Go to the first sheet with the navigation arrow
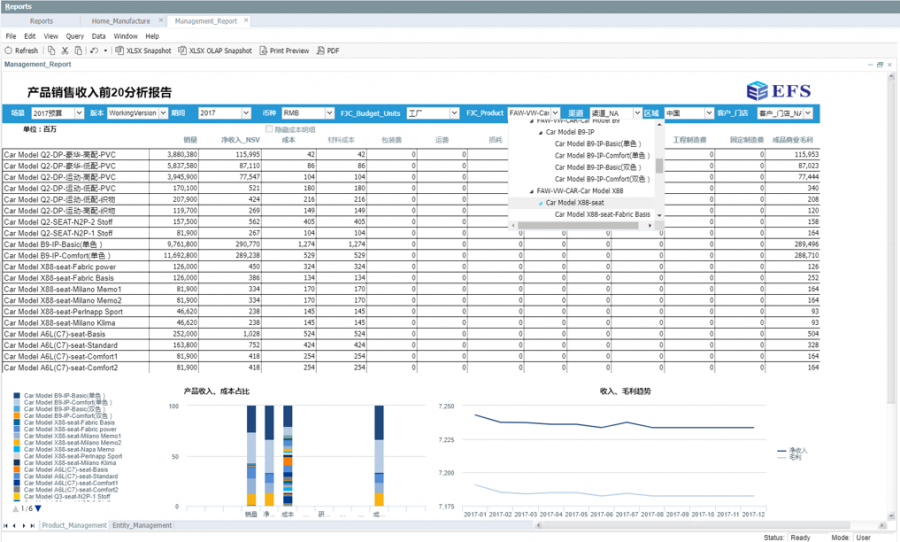Viewport: 900px width, 542px height. 6,525
